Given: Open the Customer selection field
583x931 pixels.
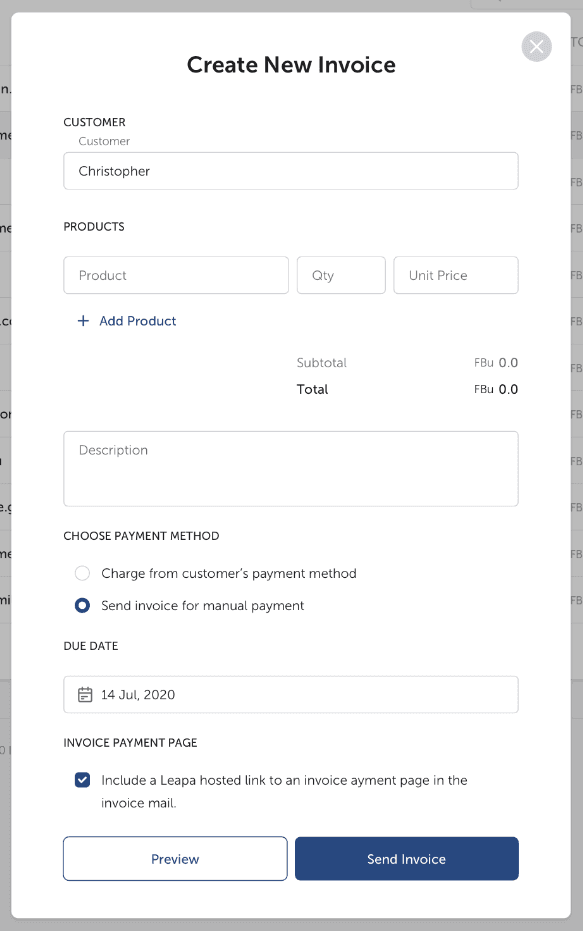Looking at the screenshot, I should [x=290, y=171].
